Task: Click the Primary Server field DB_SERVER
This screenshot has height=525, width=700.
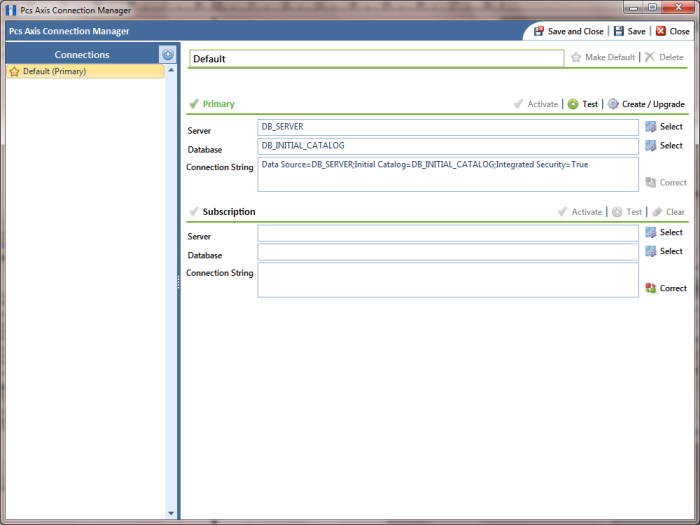Action: 448,127
